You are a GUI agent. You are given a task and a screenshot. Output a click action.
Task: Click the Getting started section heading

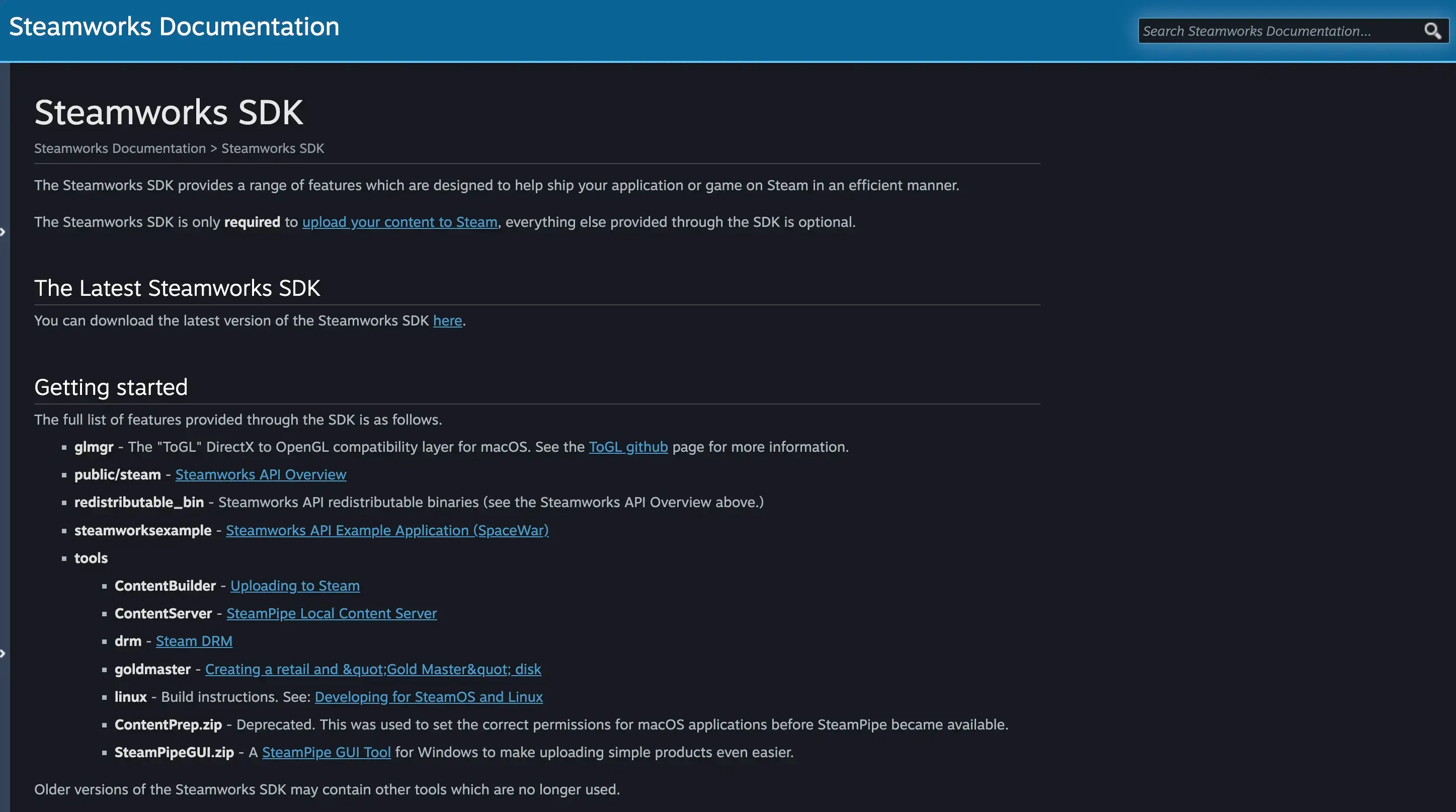tap(111, 387)
